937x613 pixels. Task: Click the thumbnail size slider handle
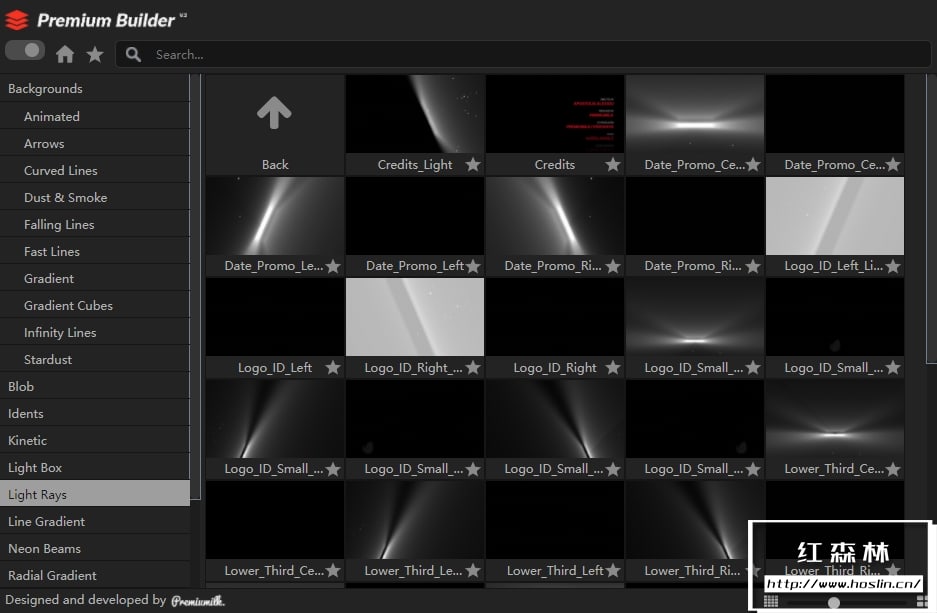click(x=834, y=603)
